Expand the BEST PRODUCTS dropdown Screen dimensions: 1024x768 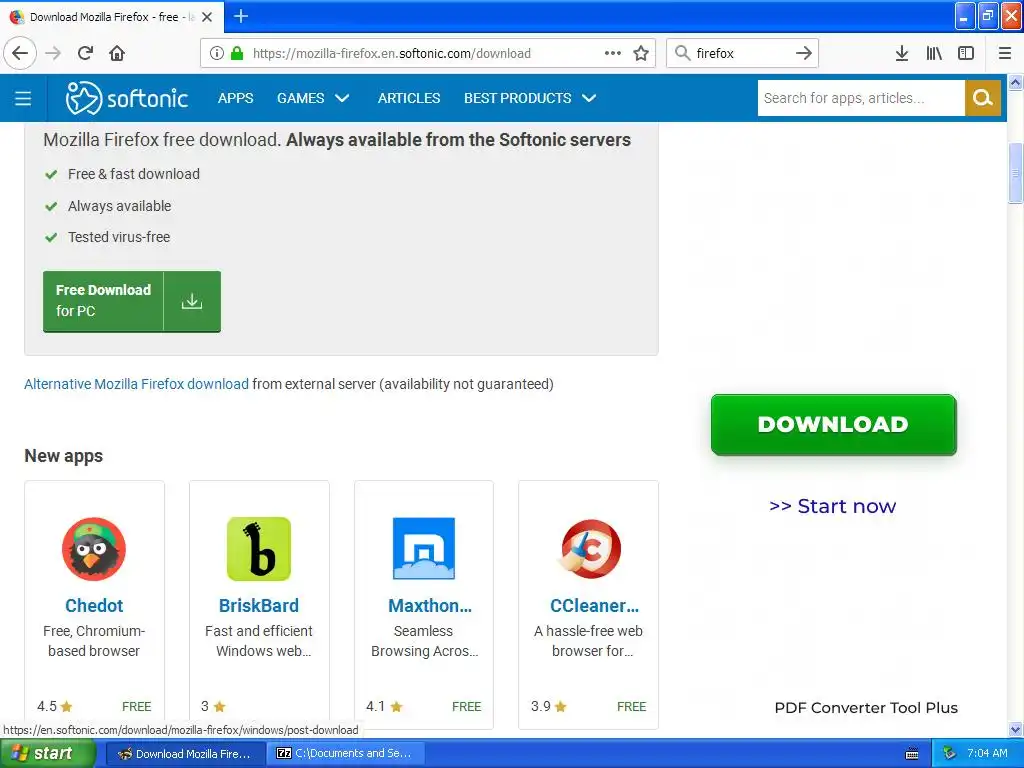tap(530, 98)
